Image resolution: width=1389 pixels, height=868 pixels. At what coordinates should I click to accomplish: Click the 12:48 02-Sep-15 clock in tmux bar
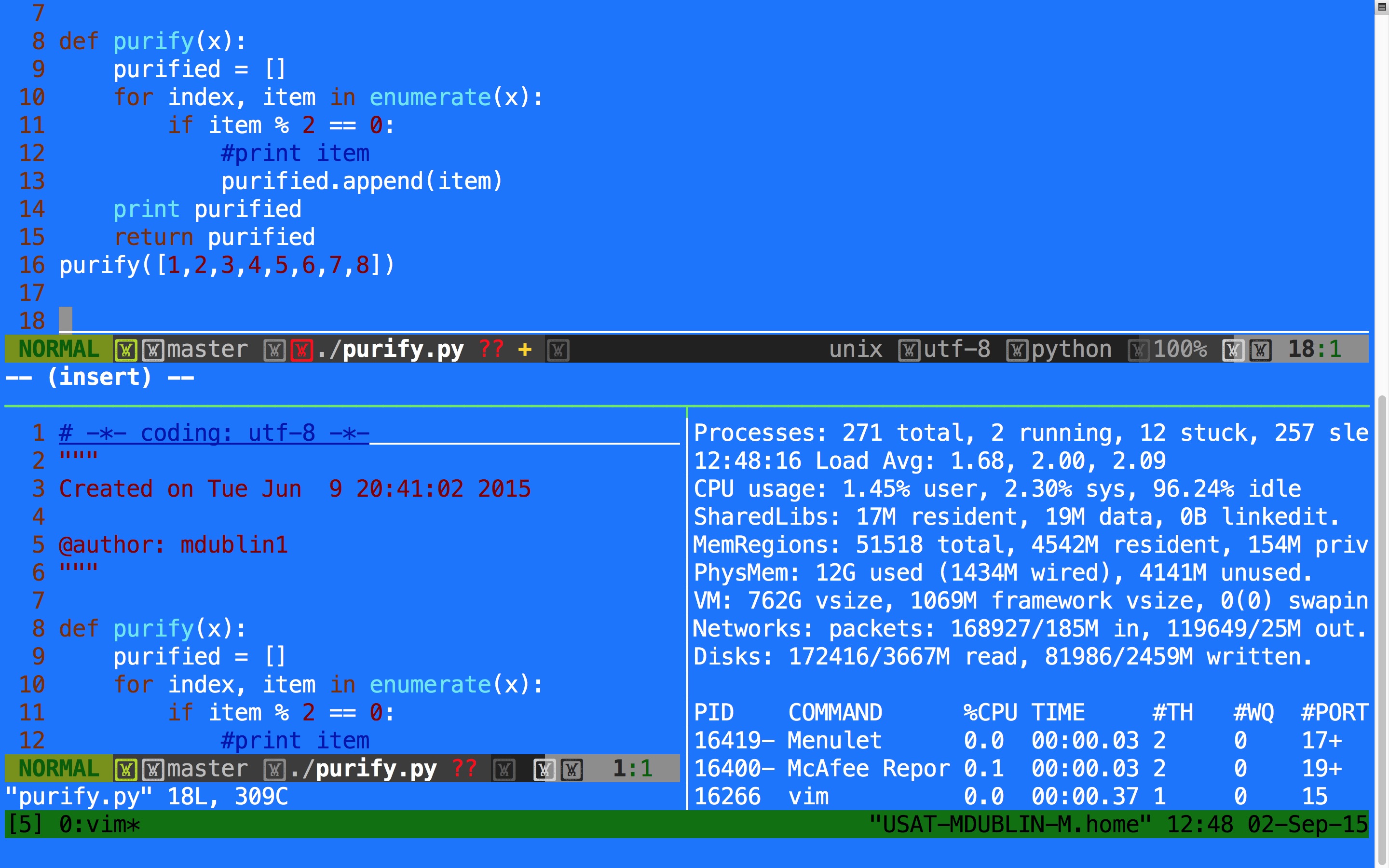[x=1267, y=825]
